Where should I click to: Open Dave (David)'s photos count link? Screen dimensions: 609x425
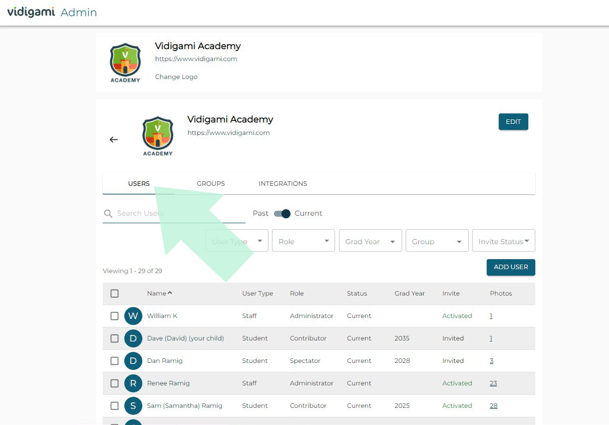coord(491,338)
